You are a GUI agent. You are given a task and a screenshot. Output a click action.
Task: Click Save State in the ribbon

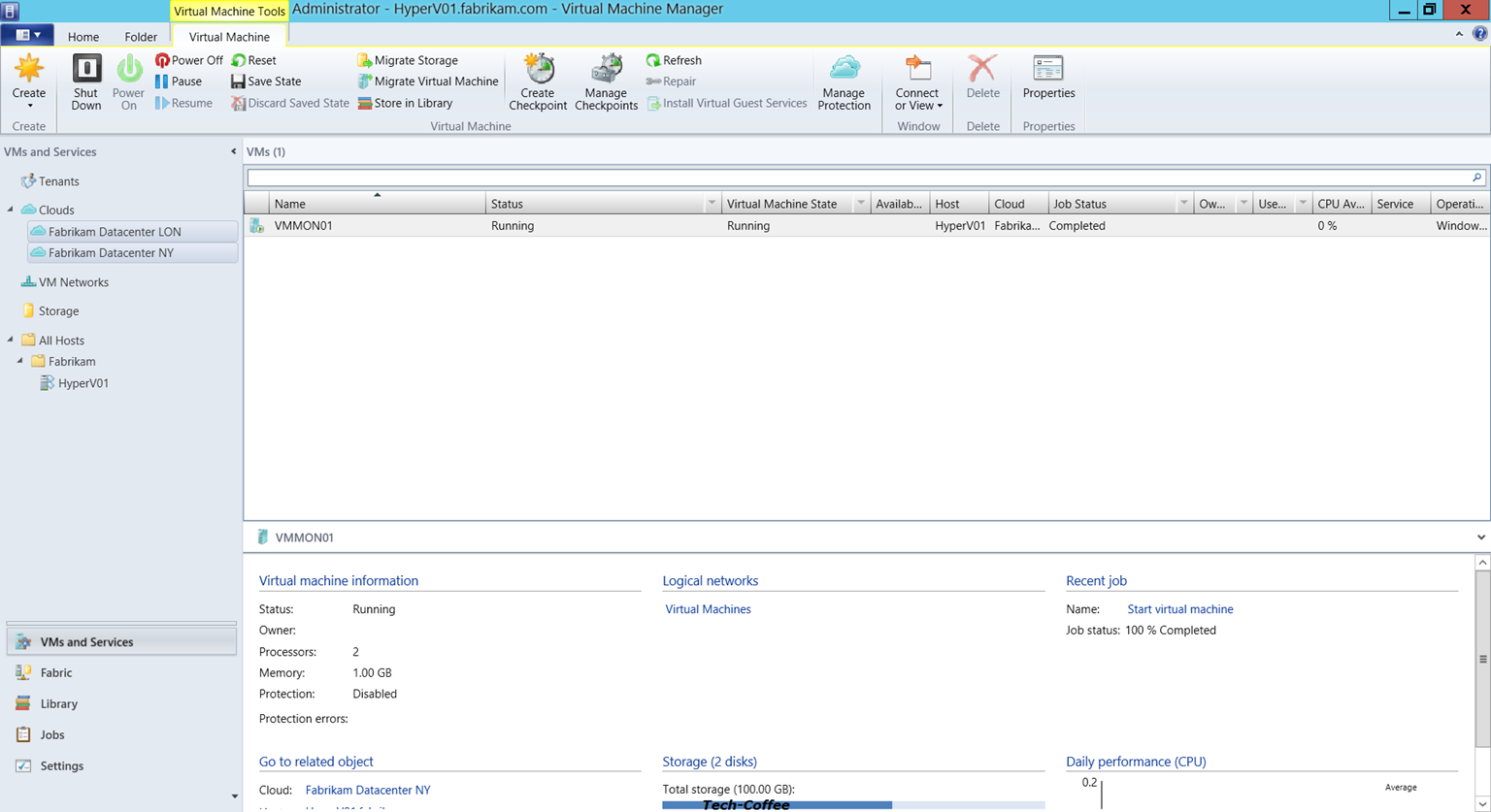click(x=266, y=81)
